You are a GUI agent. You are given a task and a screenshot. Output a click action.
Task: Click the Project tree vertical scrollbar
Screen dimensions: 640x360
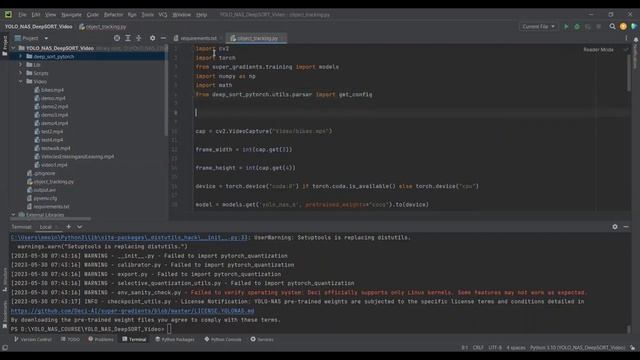[x=166, y=90]
